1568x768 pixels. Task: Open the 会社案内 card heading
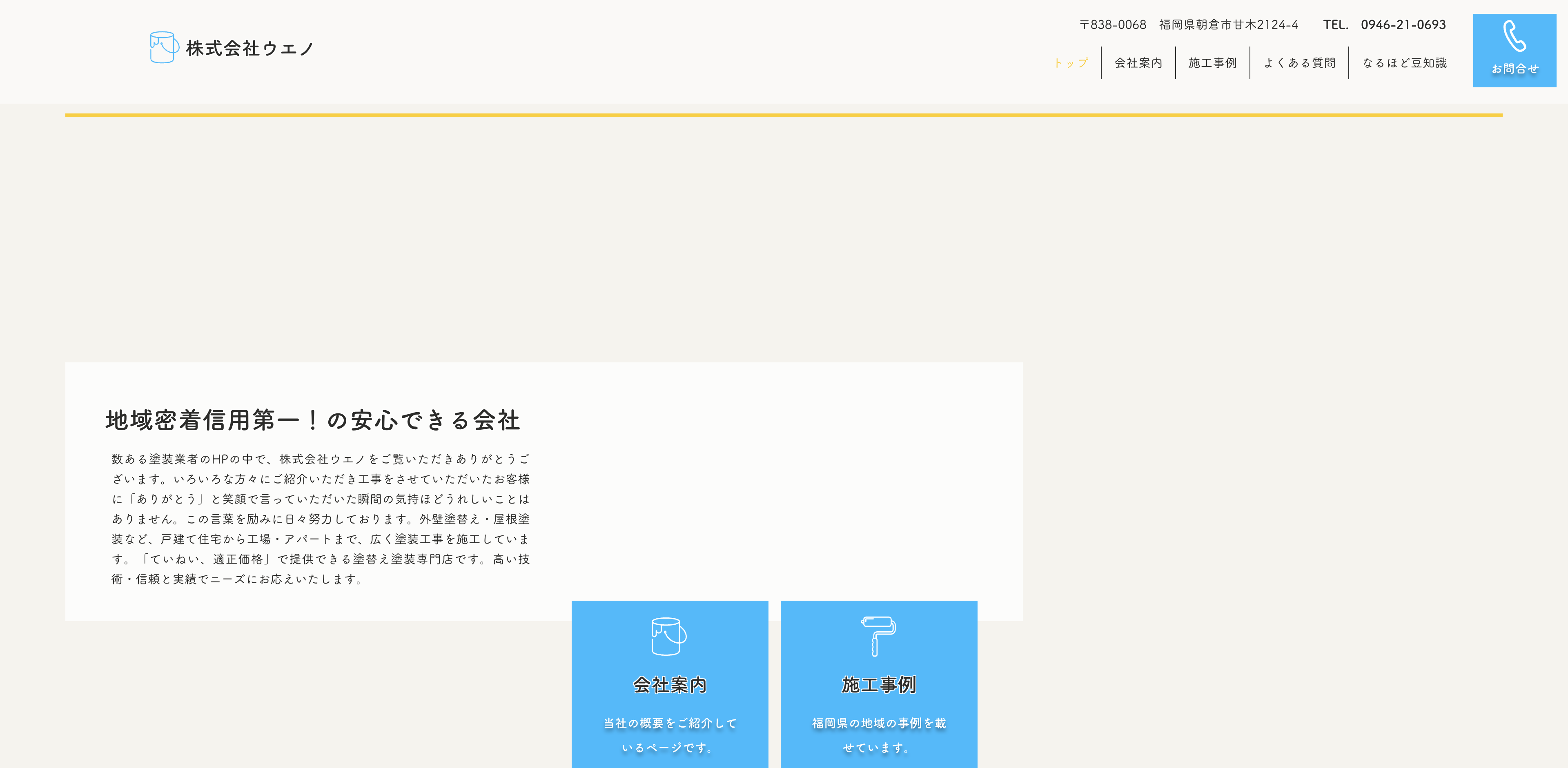[x=670, y=685]
